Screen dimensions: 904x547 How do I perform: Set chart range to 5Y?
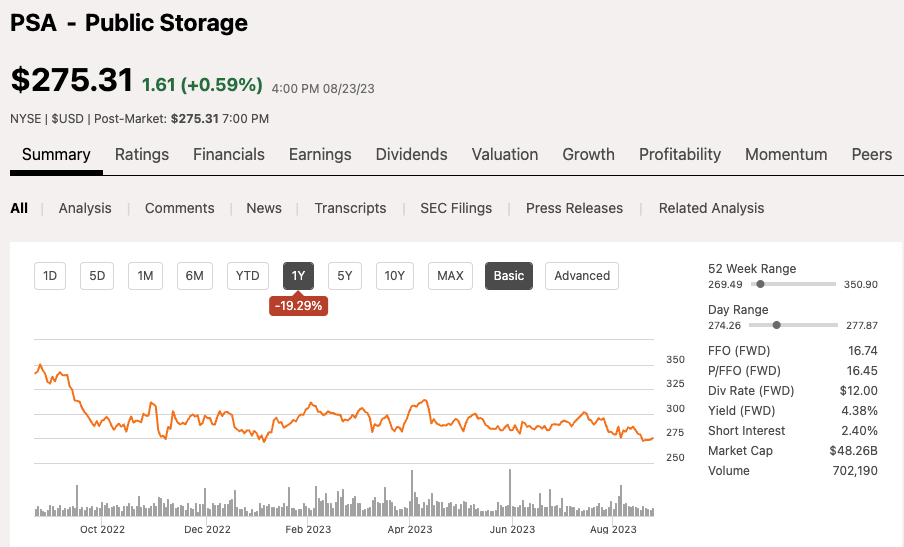345,276
